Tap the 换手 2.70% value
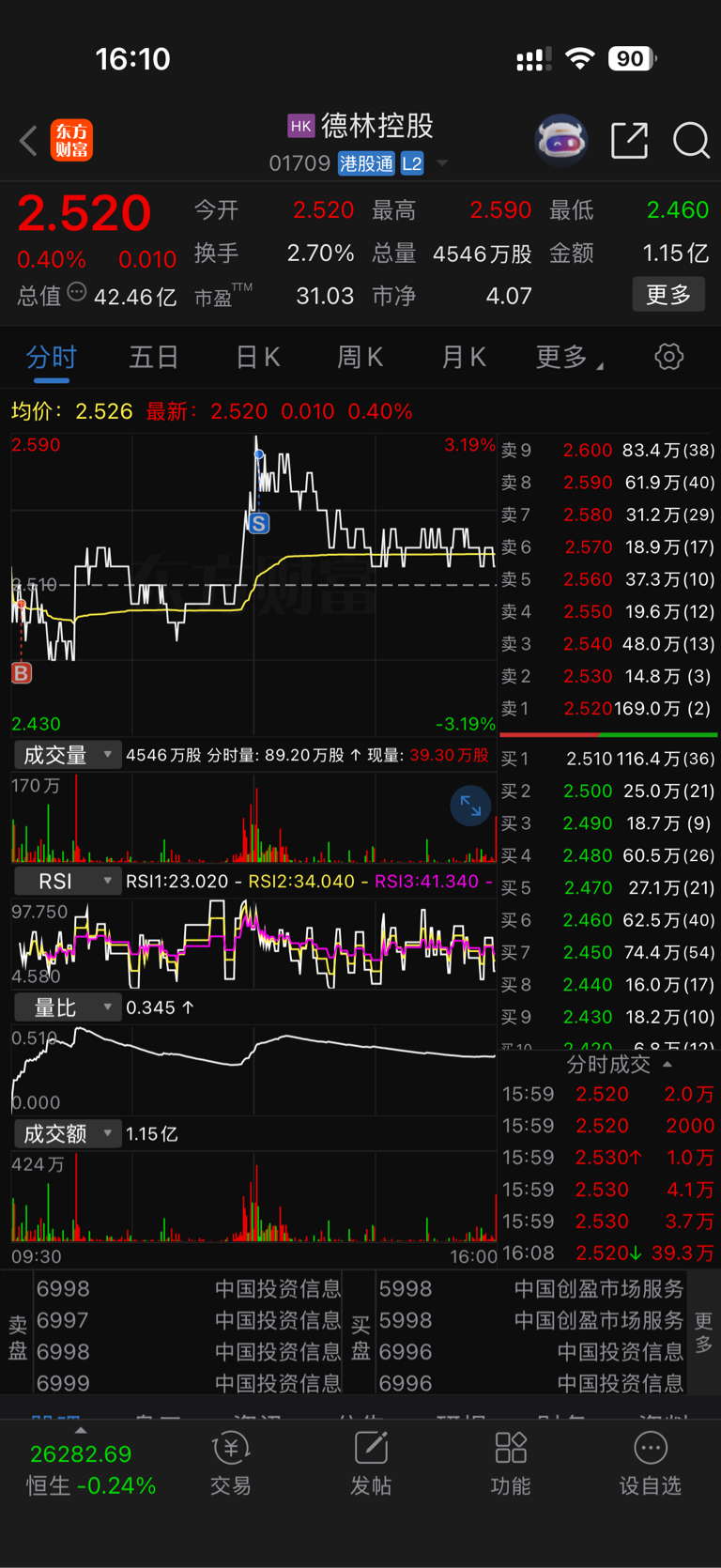The width and height of the screenshot is (721, 1568). click(321, 253)
